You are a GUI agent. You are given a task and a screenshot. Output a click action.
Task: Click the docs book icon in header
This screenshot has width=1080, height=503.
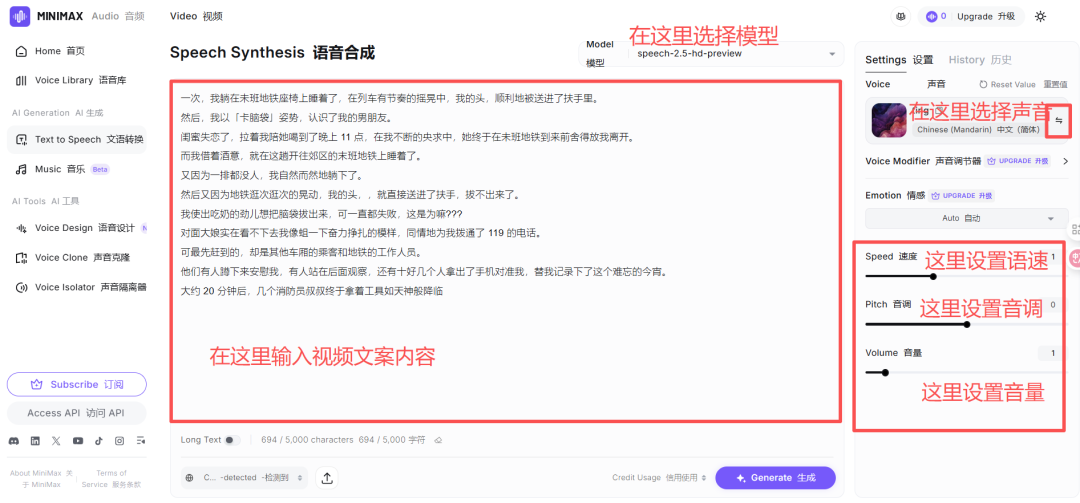point(900,17)
